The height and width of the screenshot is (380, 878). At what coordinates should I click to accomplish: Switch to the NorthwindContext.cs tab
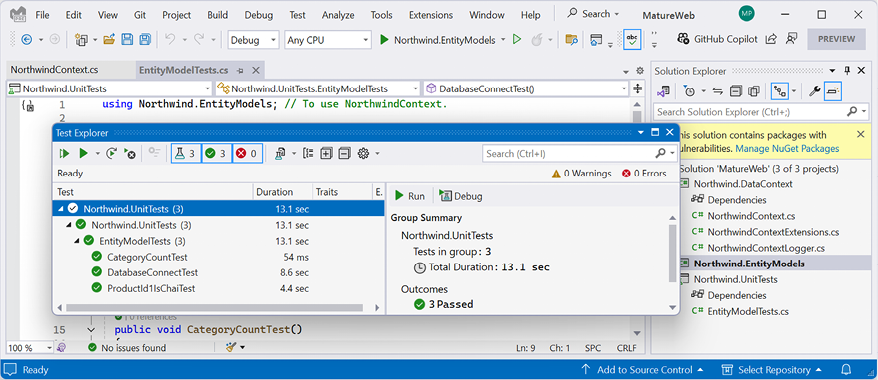point(54,71)
